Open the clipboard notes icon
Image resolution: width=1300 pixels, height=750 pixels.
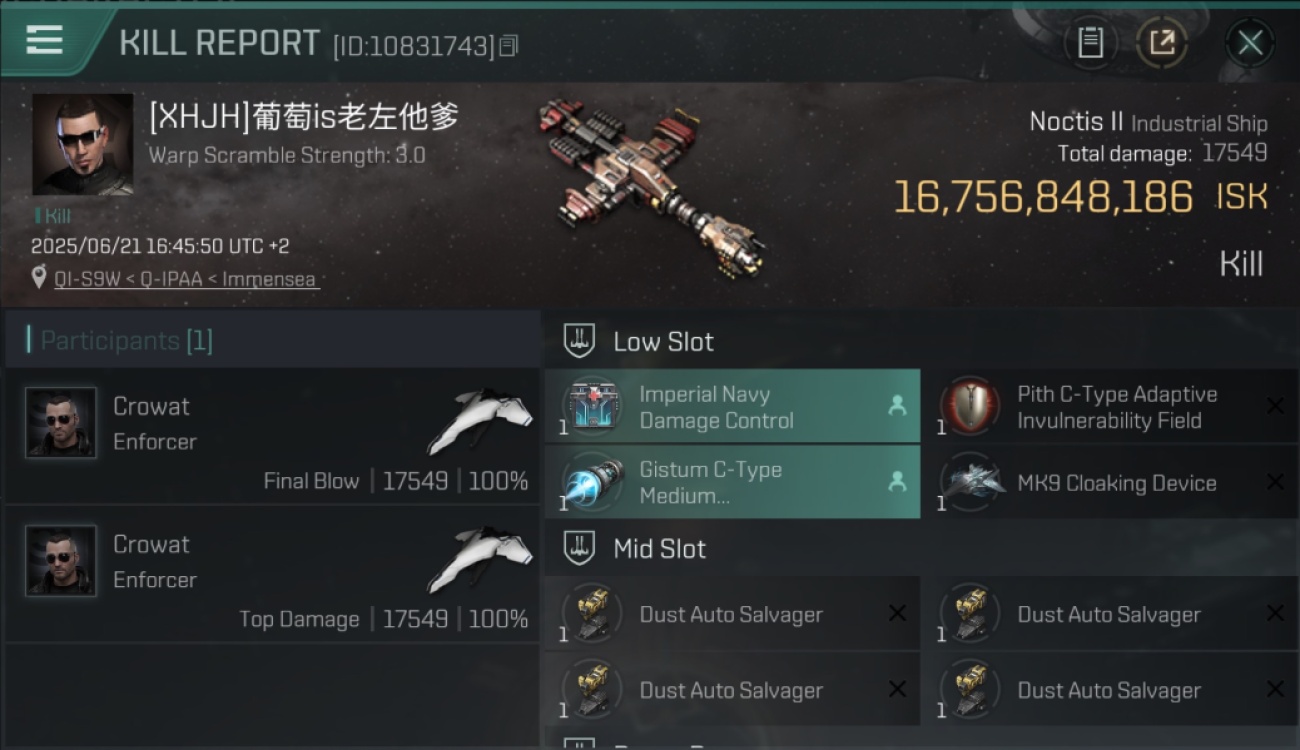1090,43
